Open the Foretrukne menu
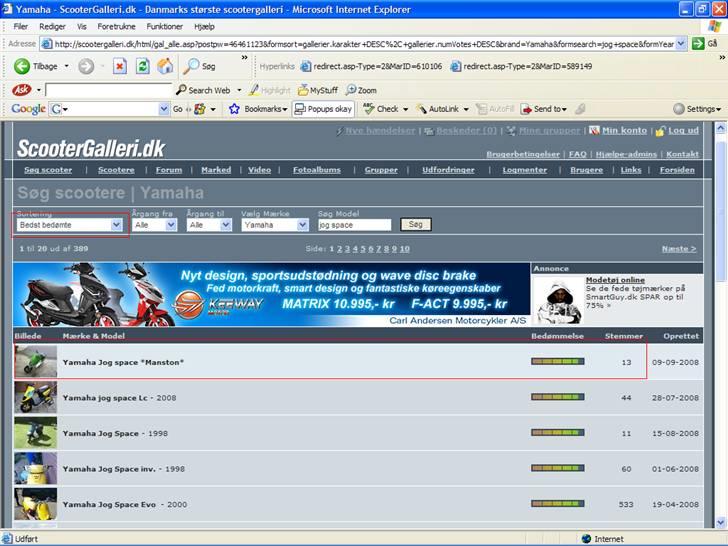This screenshot has height=546, width=728. (116, 26)
